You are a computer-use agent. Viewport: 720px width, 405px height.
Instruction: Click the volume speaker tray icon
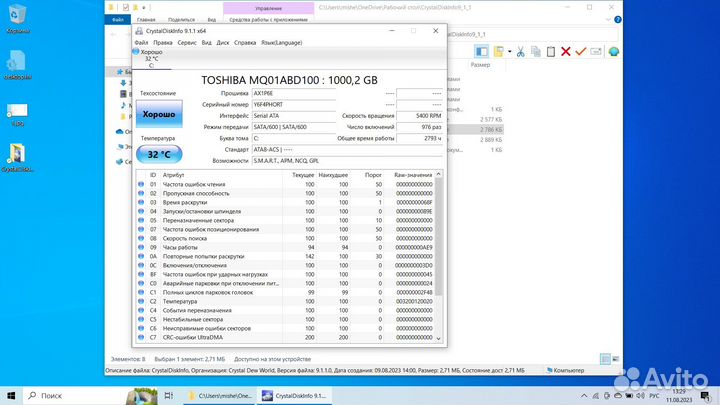(x=640, y=395)
